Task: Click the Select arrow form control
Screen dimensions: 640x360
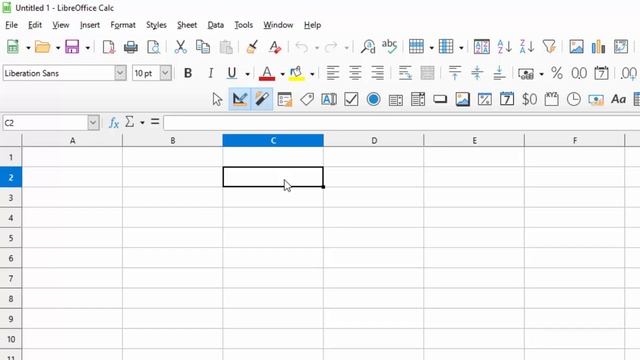Action: pos(218,100)
